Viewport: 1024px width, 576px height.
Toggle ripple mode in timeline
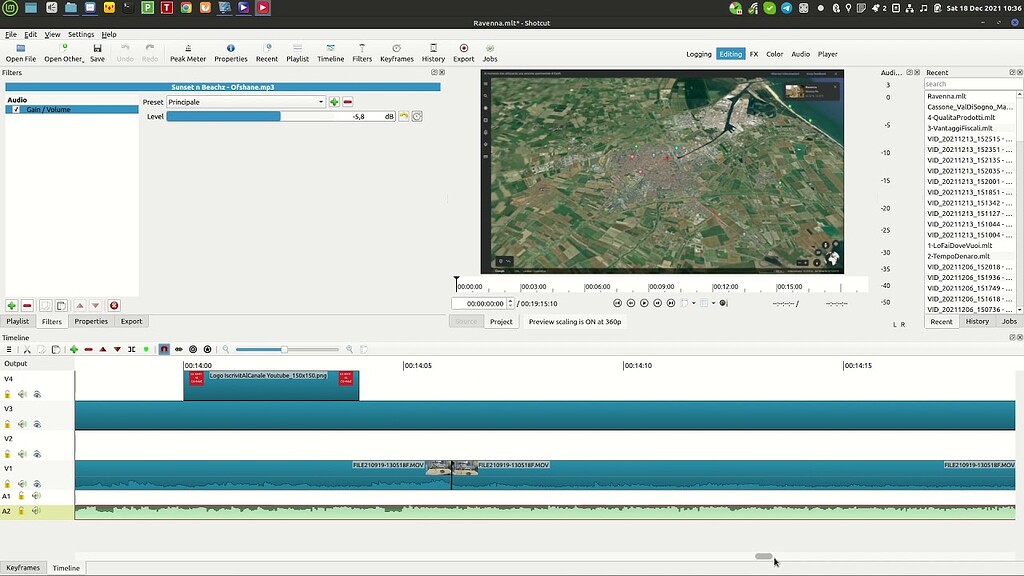coord(193,349)
